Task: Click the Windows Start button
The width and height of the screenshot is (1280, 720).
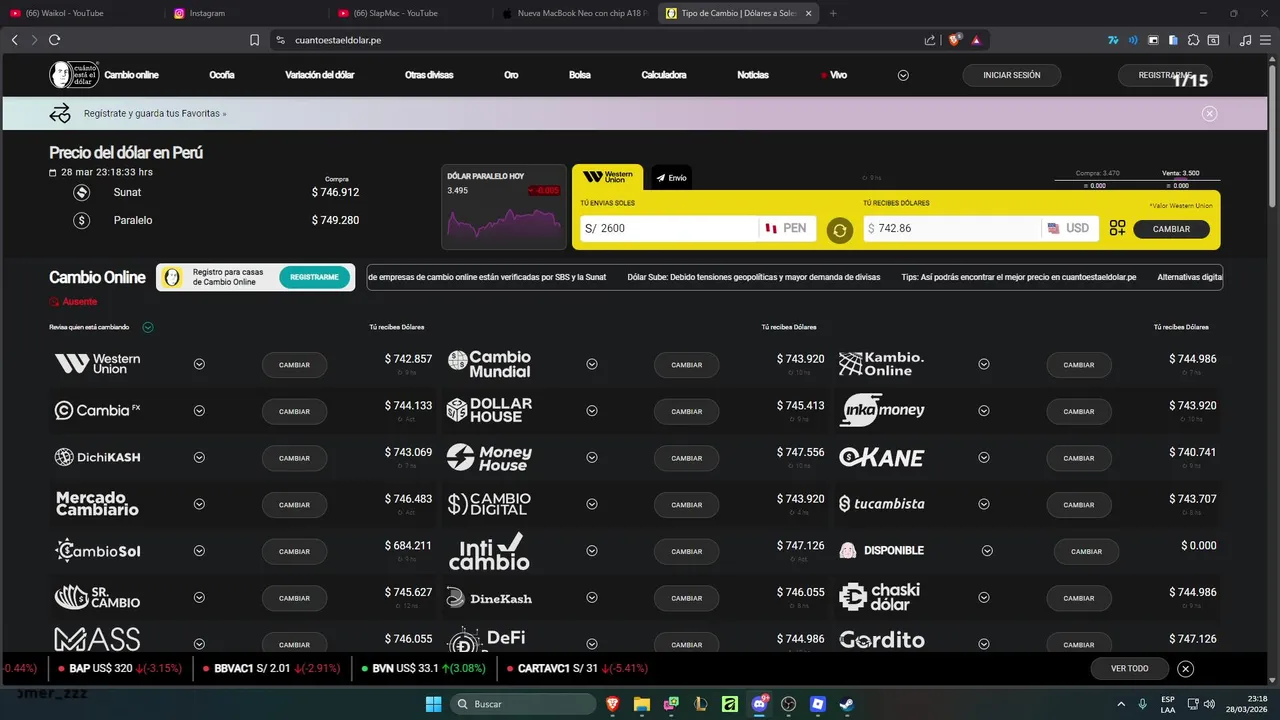Action: coord(433,704)
